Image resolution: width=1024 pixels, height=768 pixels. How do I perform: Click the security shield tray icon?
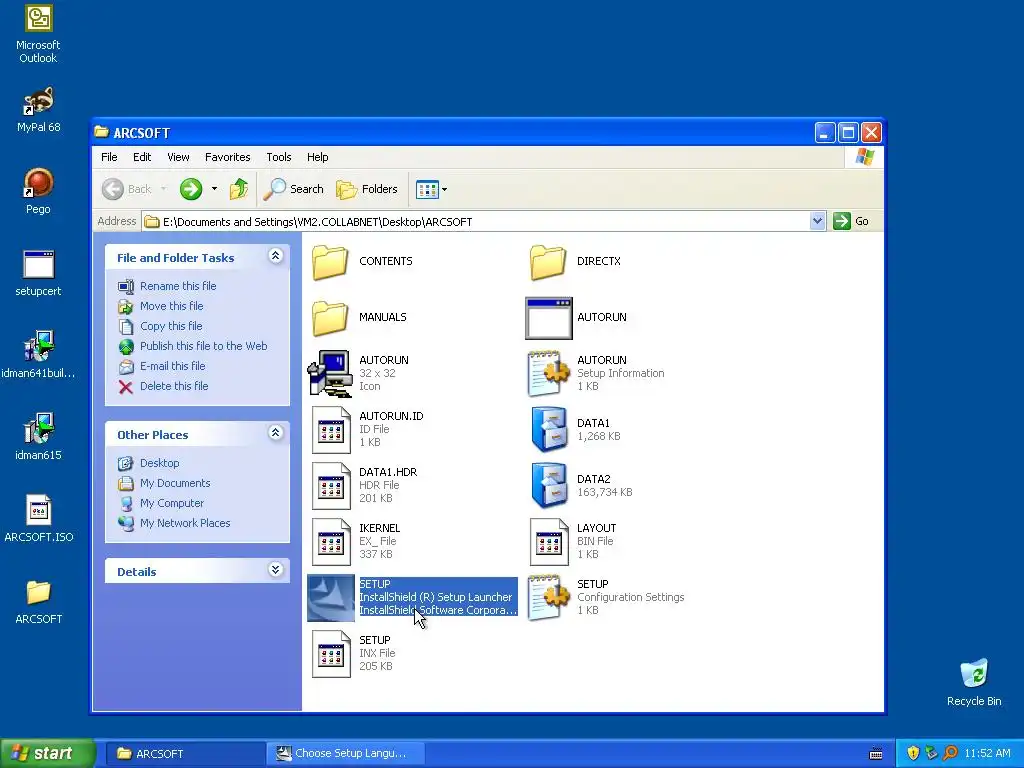click(913, 754)
